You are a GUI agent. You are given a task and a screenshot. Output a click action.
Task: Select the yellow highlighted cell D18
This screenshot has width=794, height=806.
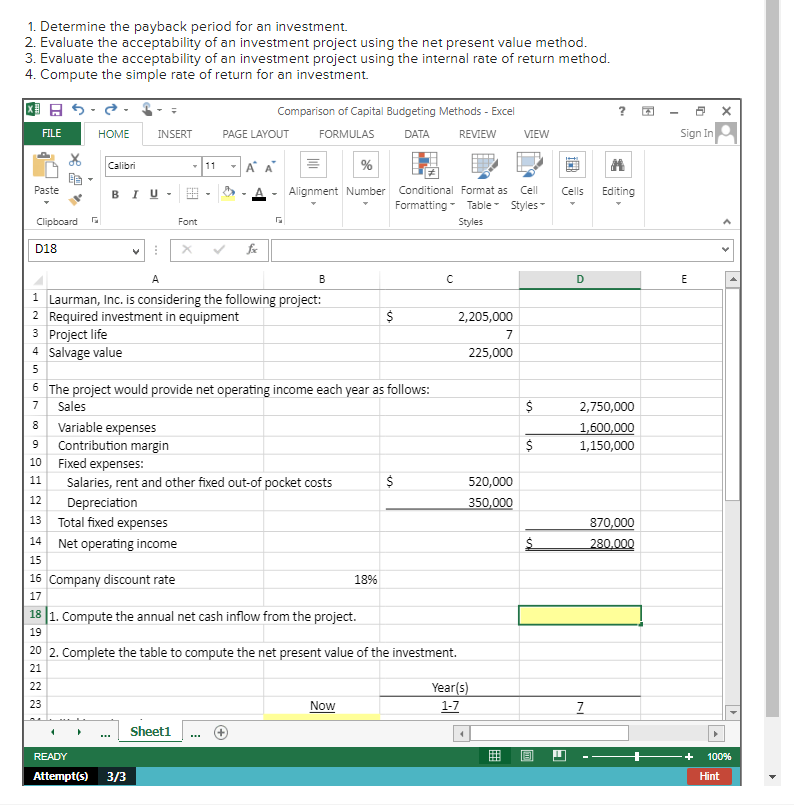[580, 615]
